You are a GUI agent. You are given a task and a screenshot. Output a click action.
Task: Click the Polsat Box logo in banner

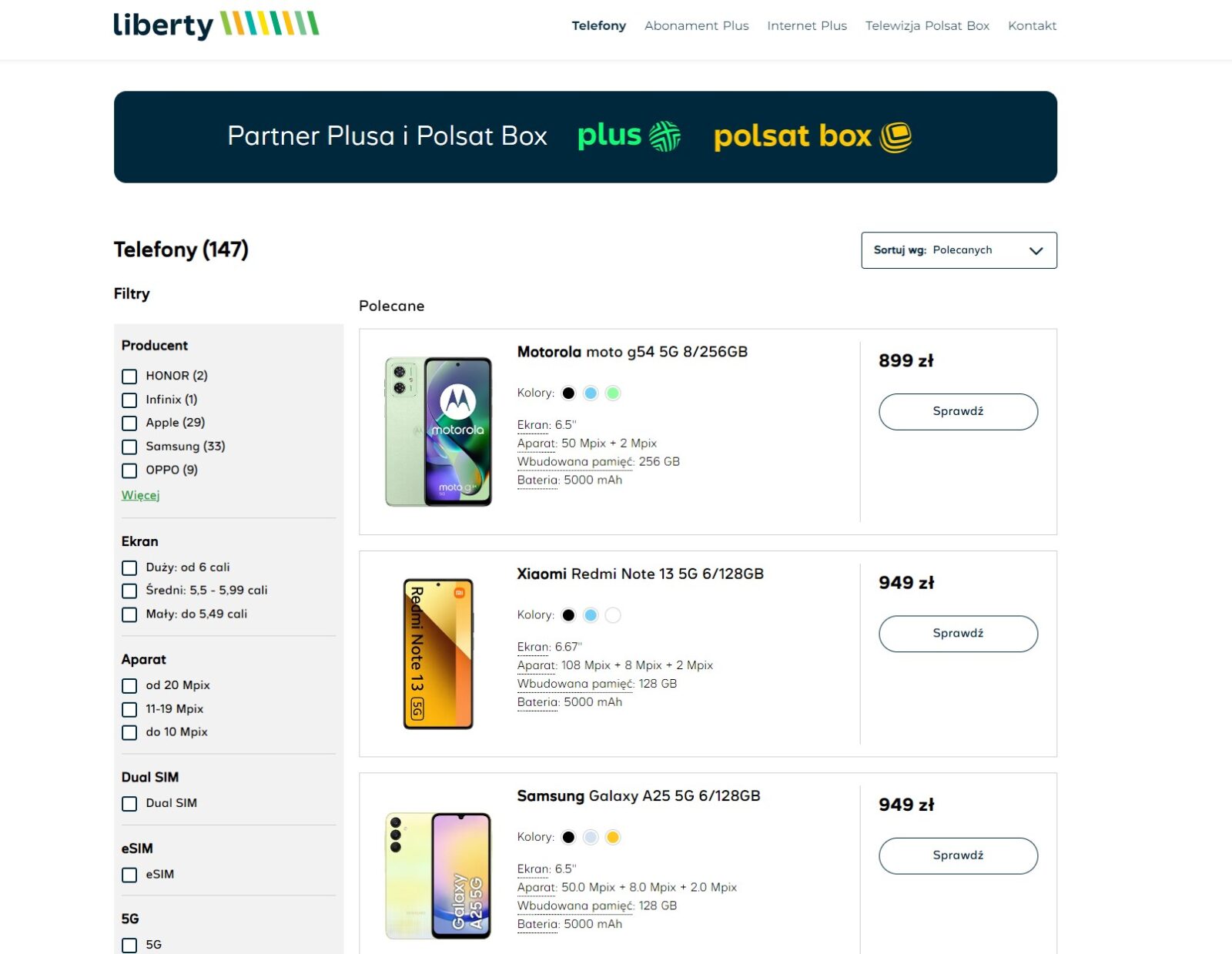tap(812, 137)
